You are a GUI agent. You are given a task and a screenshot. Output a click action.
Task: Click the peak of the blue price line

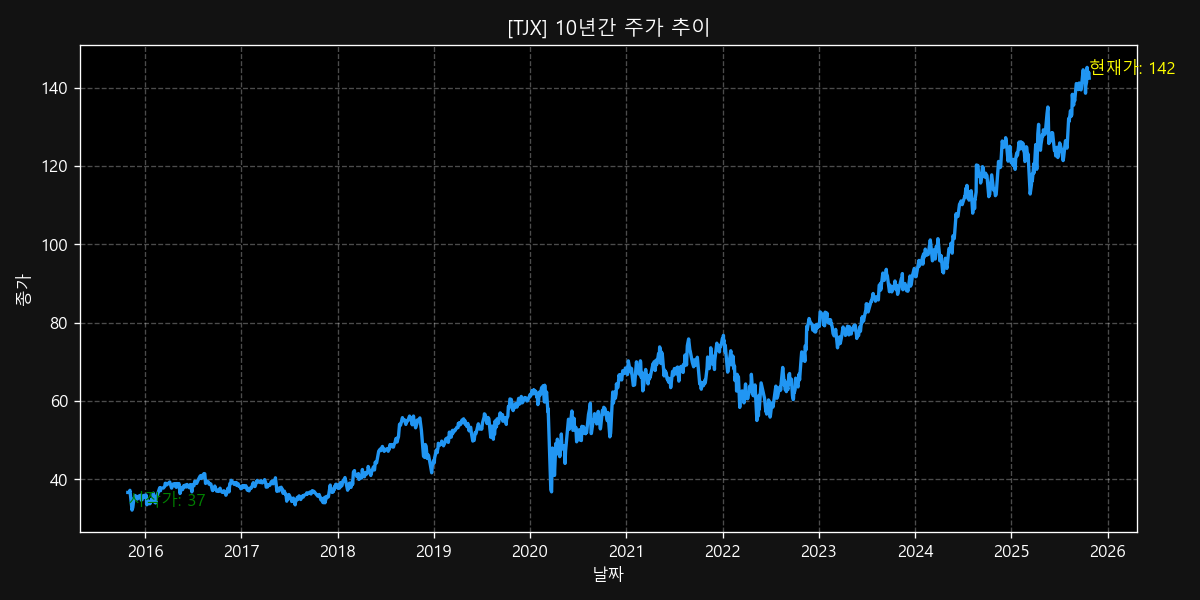(x=1086, y=68)
